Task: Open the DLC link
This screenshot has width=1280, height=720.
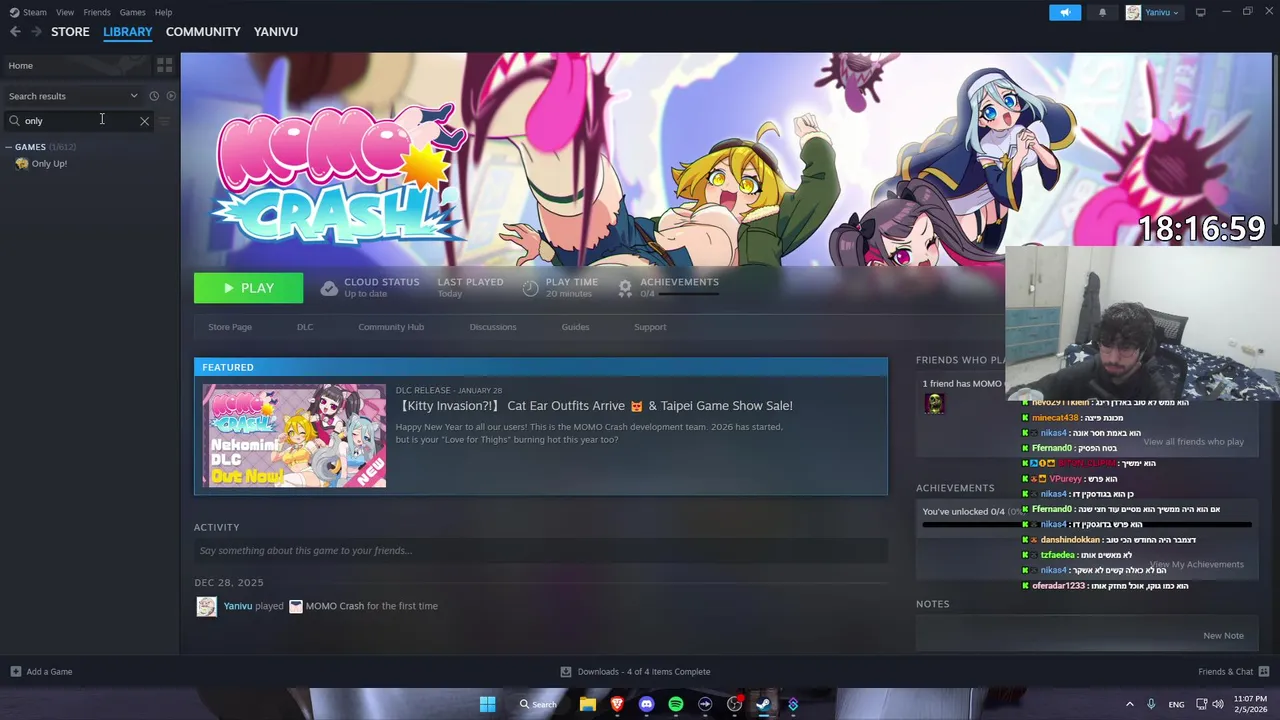Action: pos(305,327)
